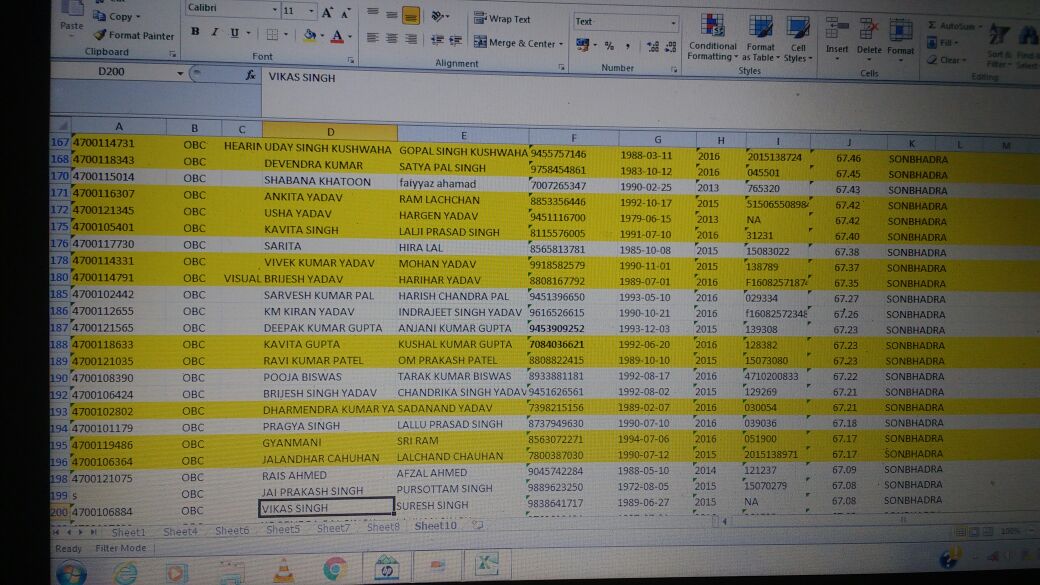
Task: Open the font size dropdown
Action: [311, 11]
